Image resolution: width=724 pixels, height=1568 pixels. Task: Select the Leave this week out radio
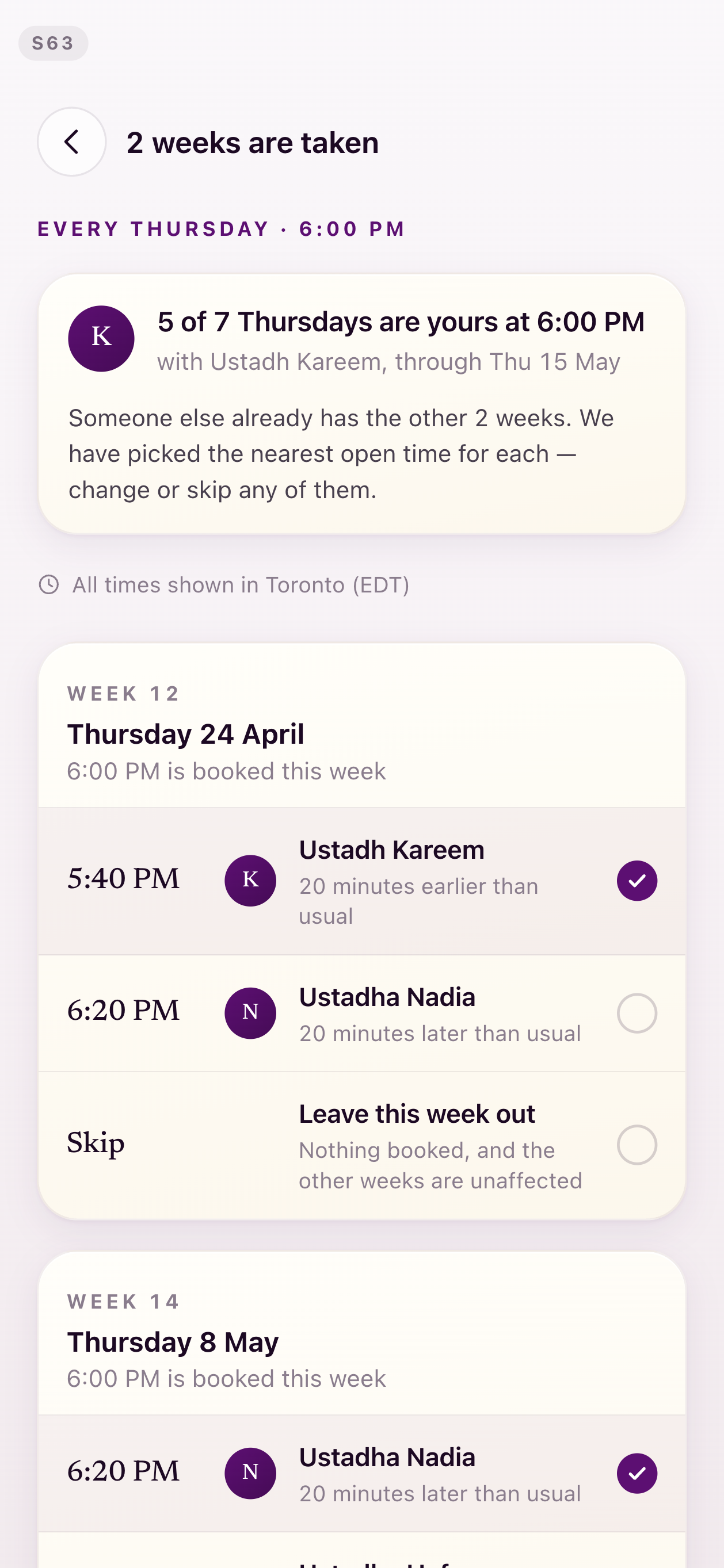(x=637, y=1144)
